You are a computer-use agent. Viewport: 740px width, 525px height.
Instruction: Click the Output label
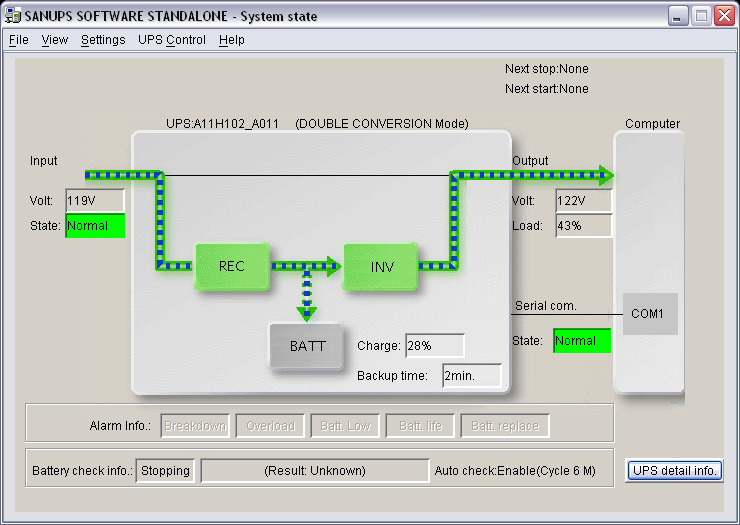click(x=530, y=161)
